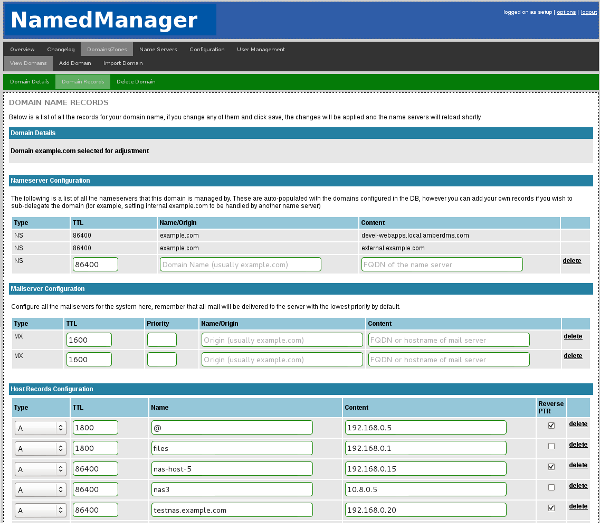Image resolution: width=600 pixels, height=528 pixels.
Task: Click the Name field containing nas-host-5
Action: [232, 469]
